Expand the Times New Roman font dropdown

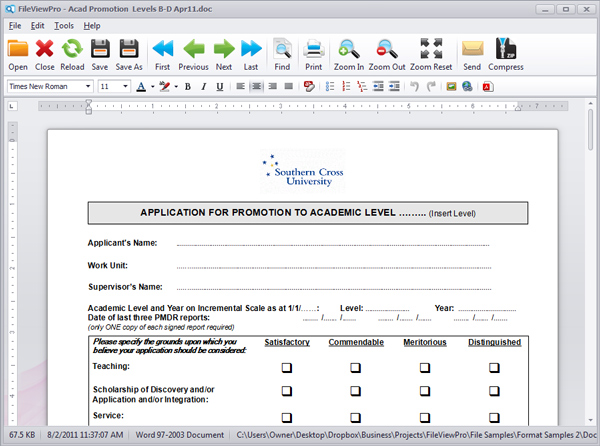88,86
